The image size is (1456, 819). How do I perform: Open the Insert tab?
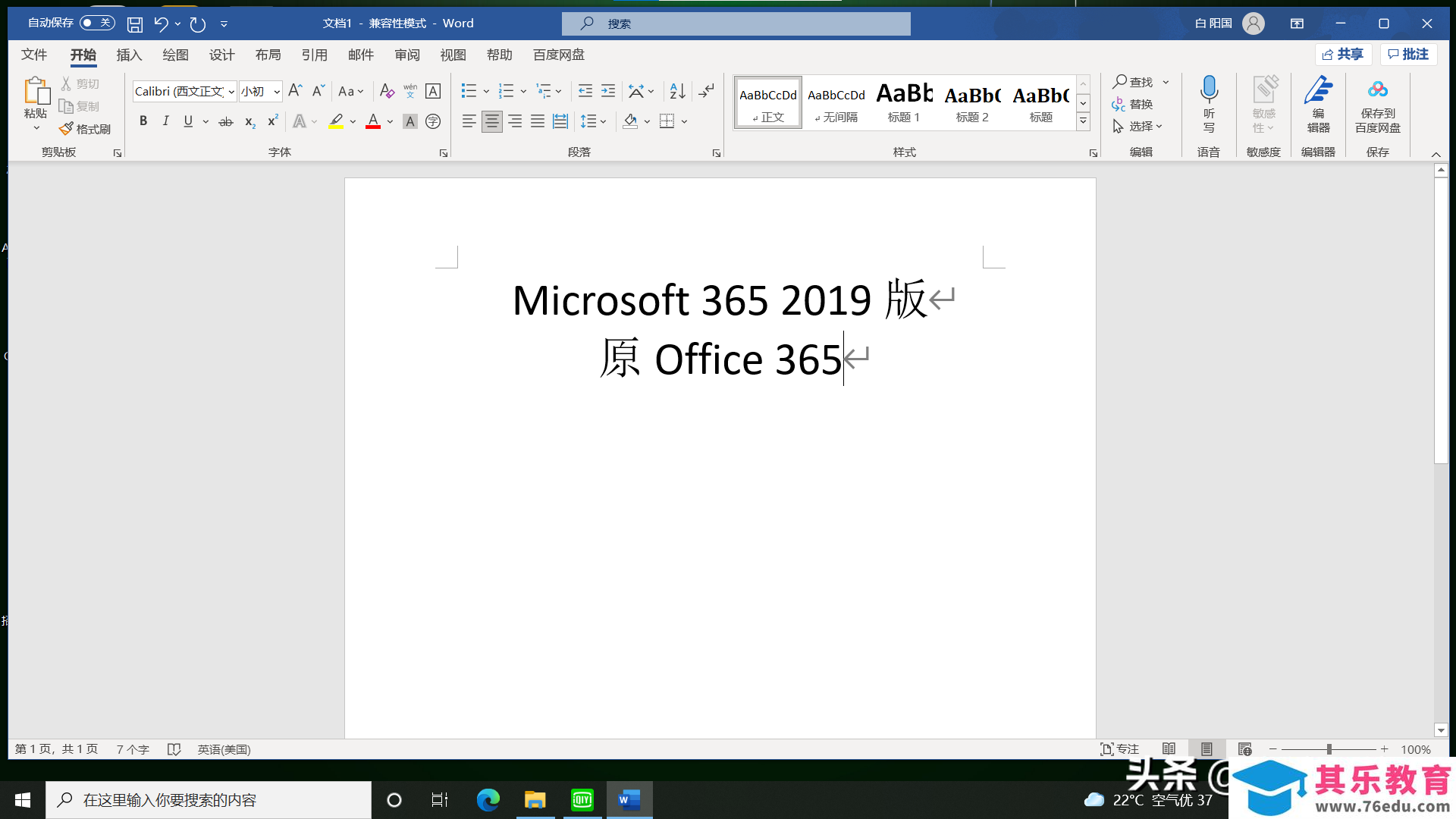tap(129, 55)
